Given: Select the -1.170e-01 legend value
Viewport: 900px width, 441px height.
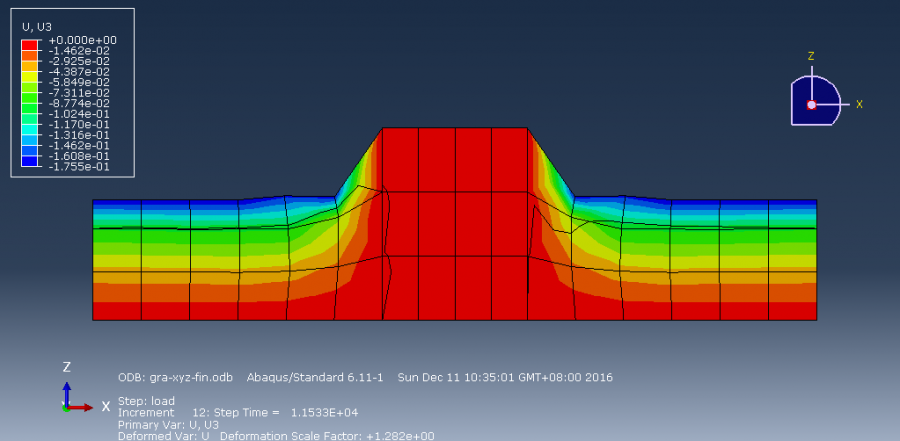Looking at the screenshot, I should click(x=79, y=125).
